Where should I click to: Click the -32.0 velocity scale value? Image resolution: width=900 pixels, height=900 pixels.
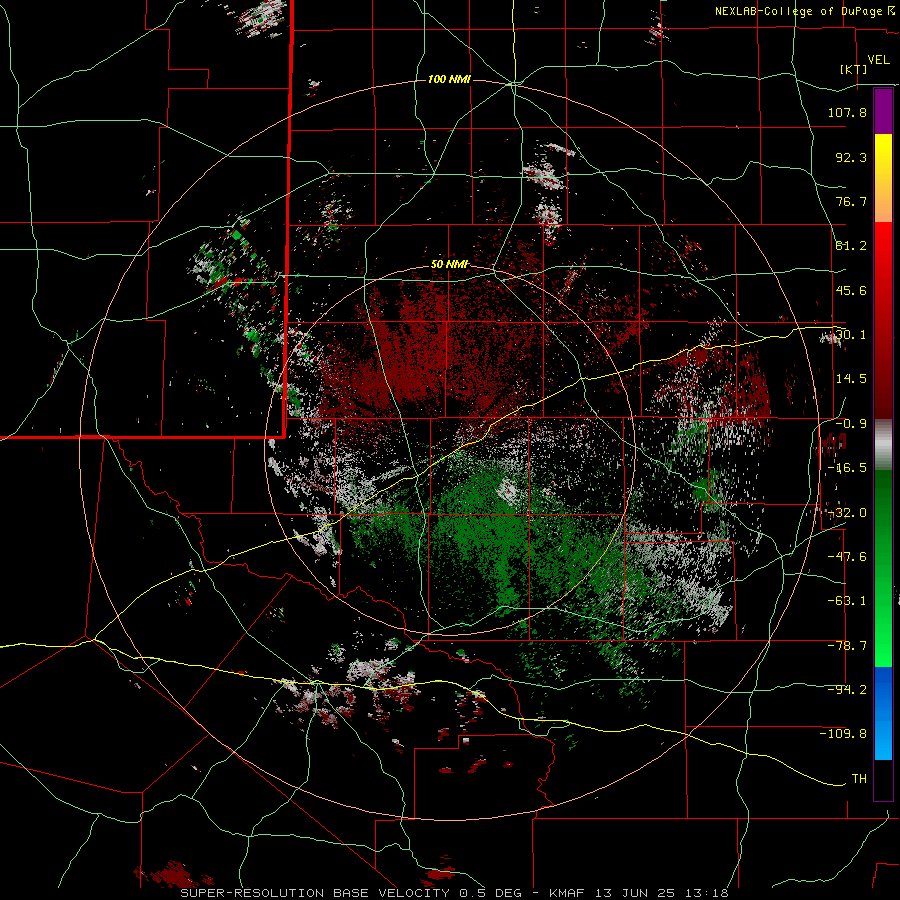(x=847, y=513)
